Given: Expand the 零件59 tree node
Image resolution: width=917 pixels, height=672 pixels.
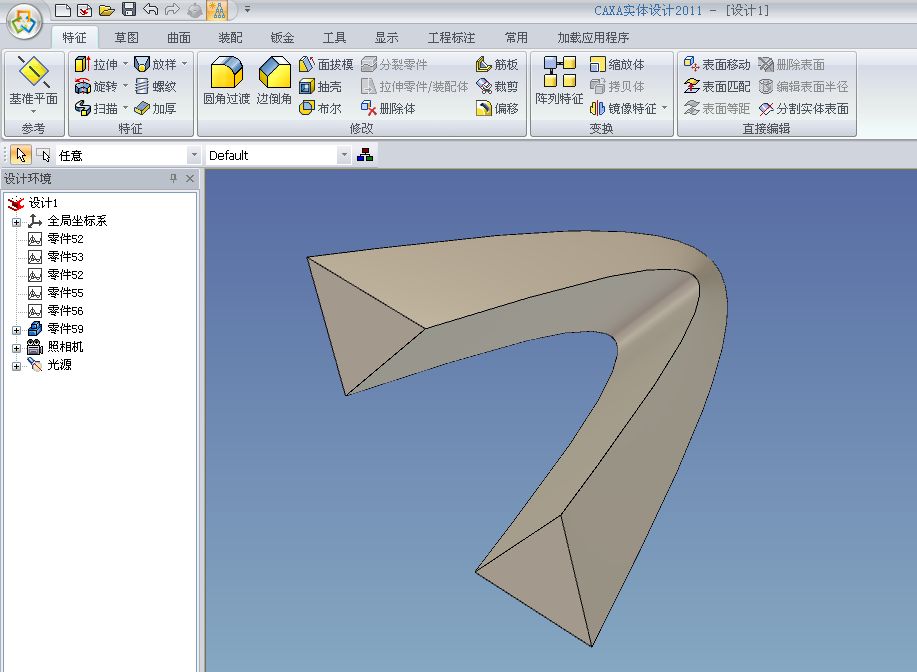Looking at the screenshot, I should click(16, 329).
